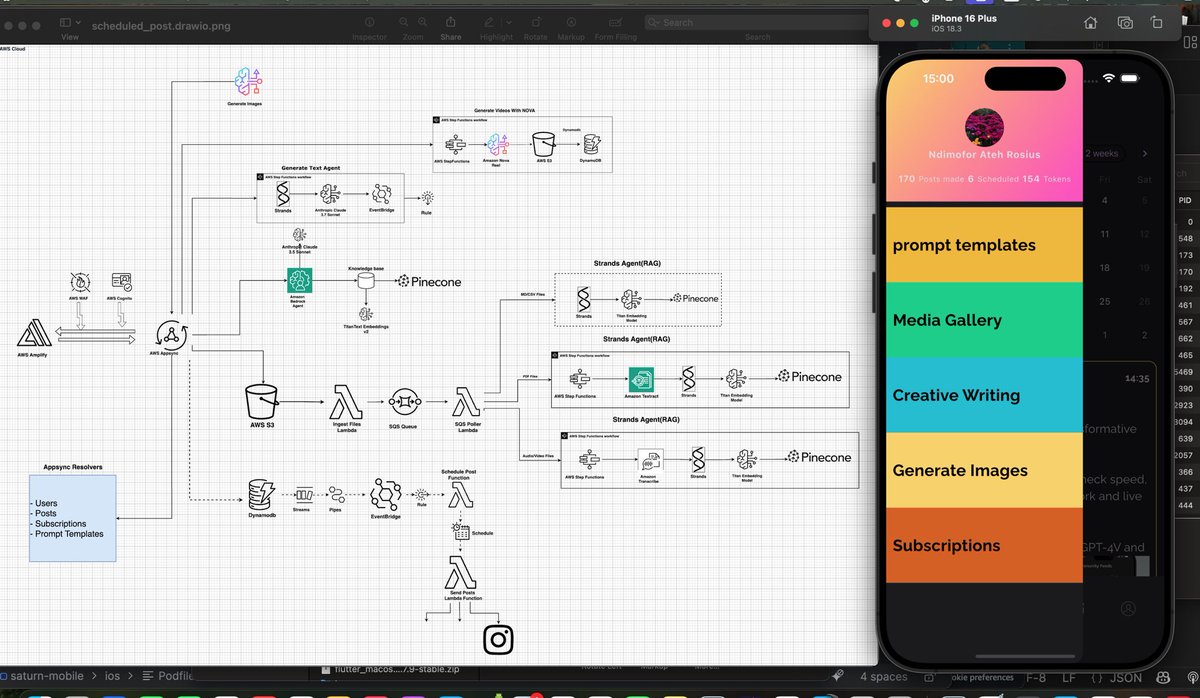Click the Zoom out magnifier in Preview
The width and height of the screenshot is (1200, 698).
(404, 22)
